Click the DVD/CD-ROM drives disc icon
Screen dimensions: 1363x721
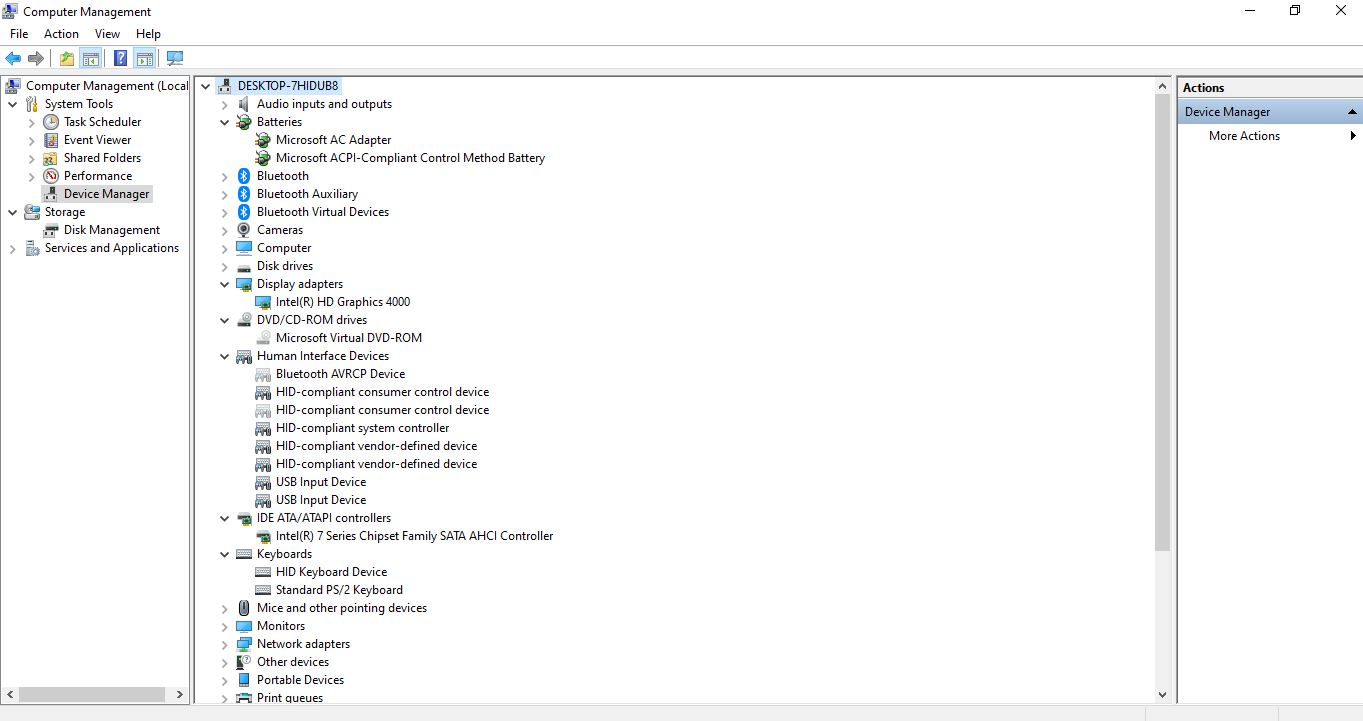244,320
